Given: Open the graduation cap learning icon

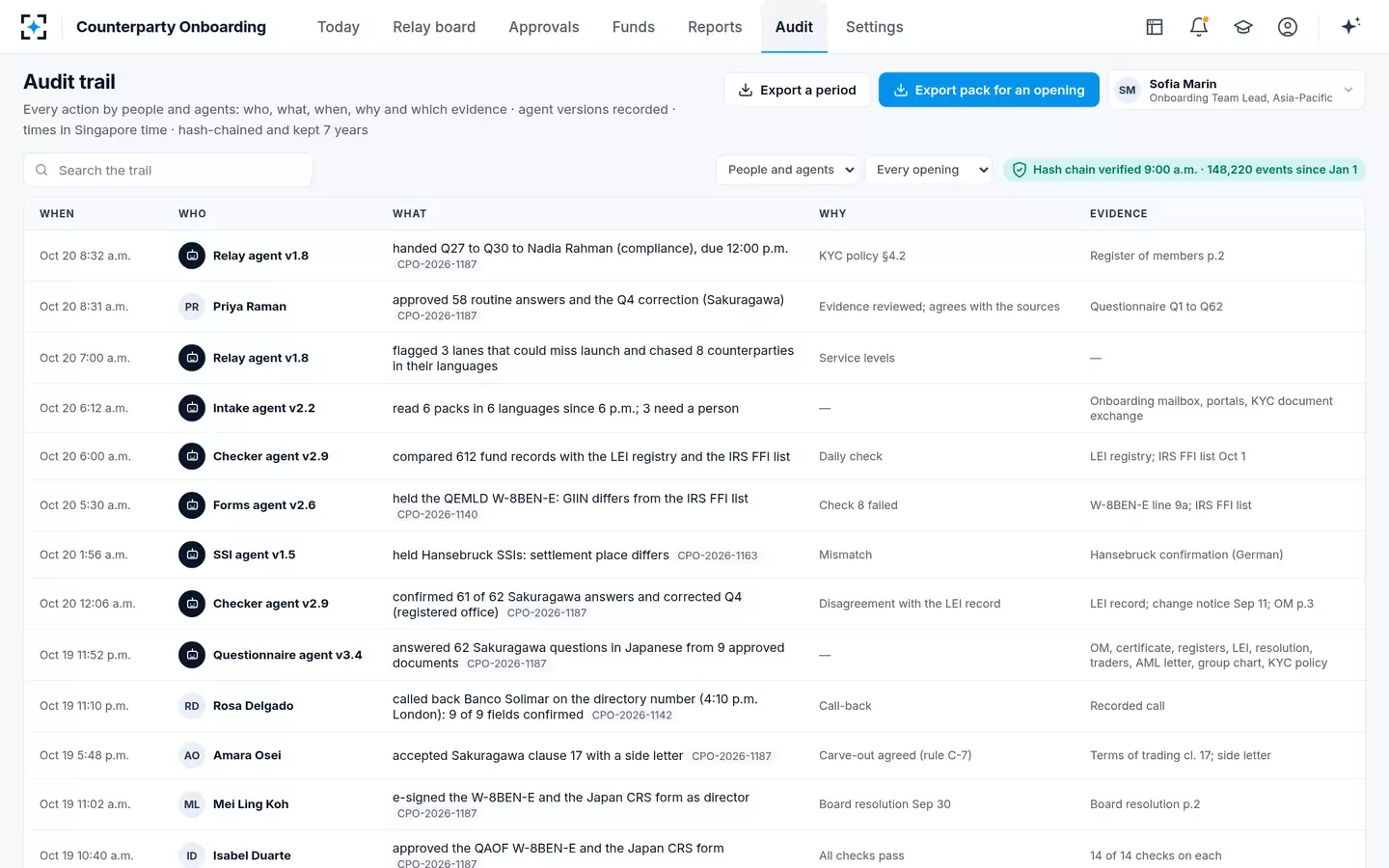Looking at the screenshot, I should [x=1243, y=27].
